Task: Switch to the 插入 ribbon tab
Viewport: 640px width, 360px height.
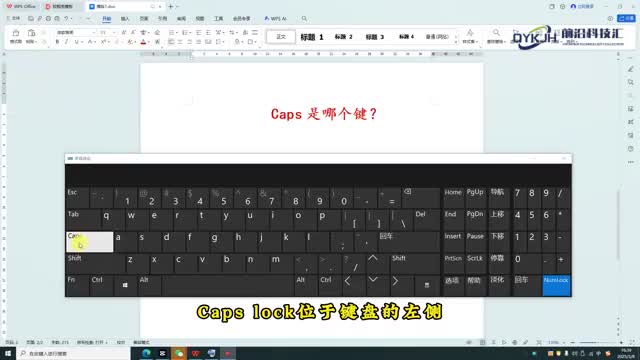Action: click(x=125, y=18)
